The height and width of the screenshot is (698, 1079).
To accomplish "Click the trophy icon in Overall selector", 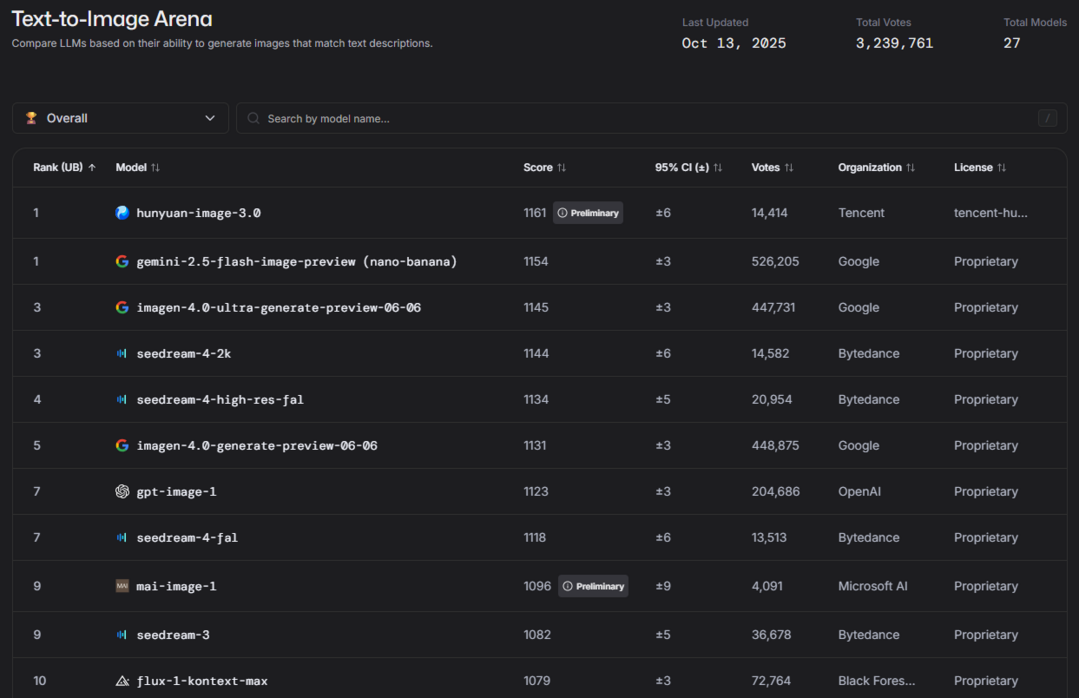I will point(31,118).
